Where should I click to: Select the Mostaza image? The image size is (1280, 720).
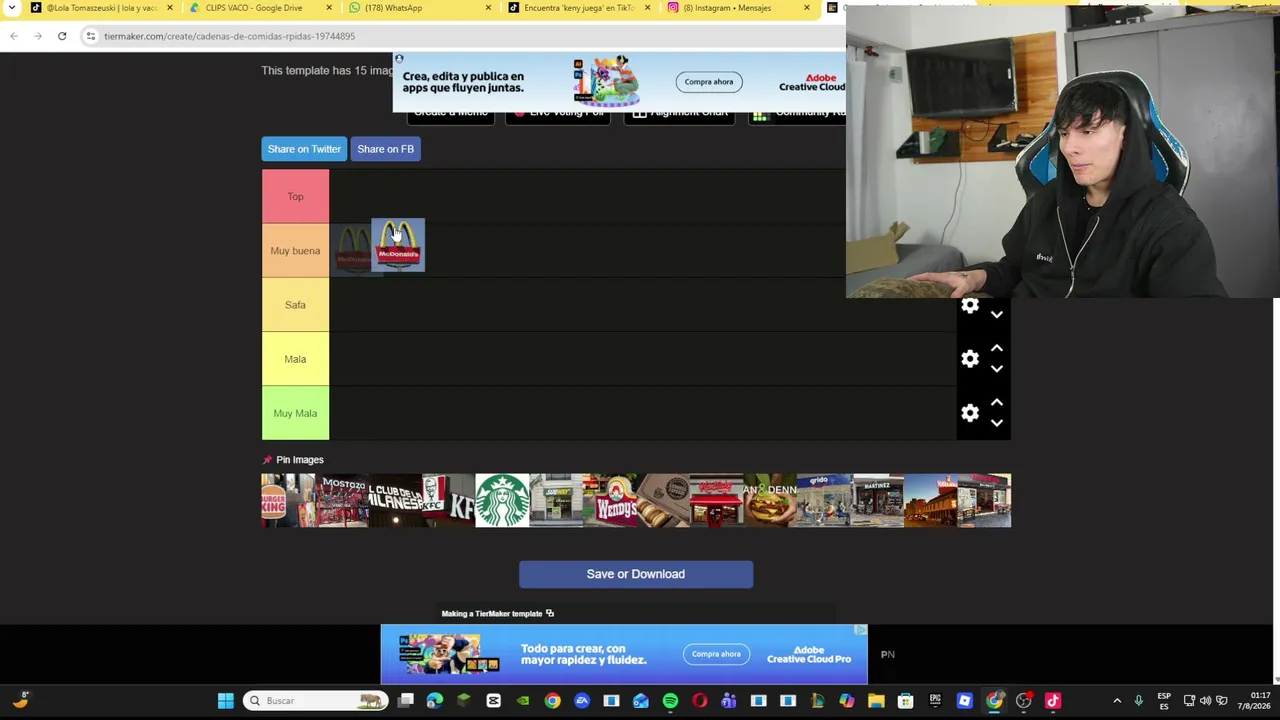[341, 500]
